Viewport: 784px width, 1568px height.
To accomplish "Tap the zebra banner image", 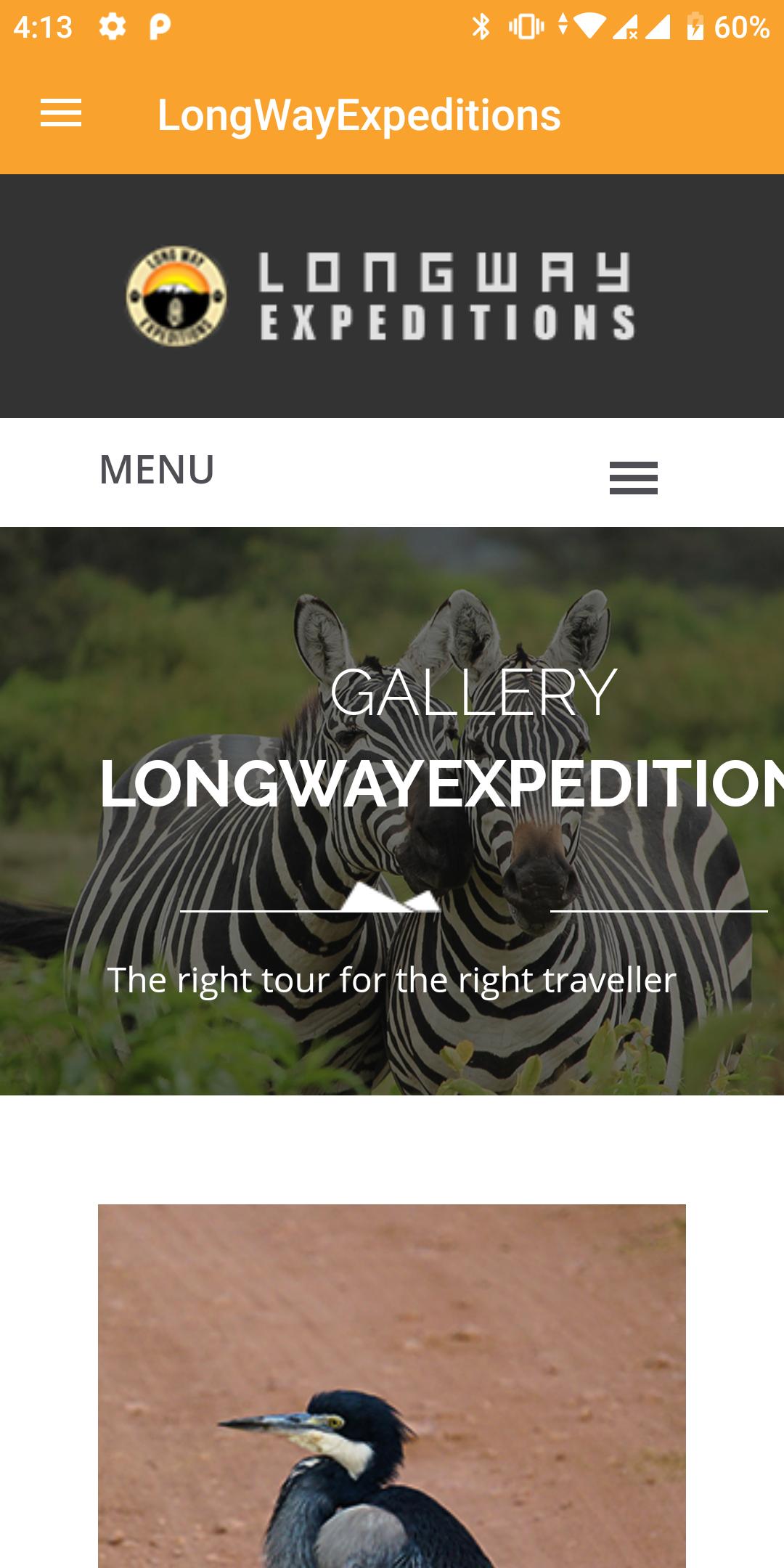I will pos(392,811).
